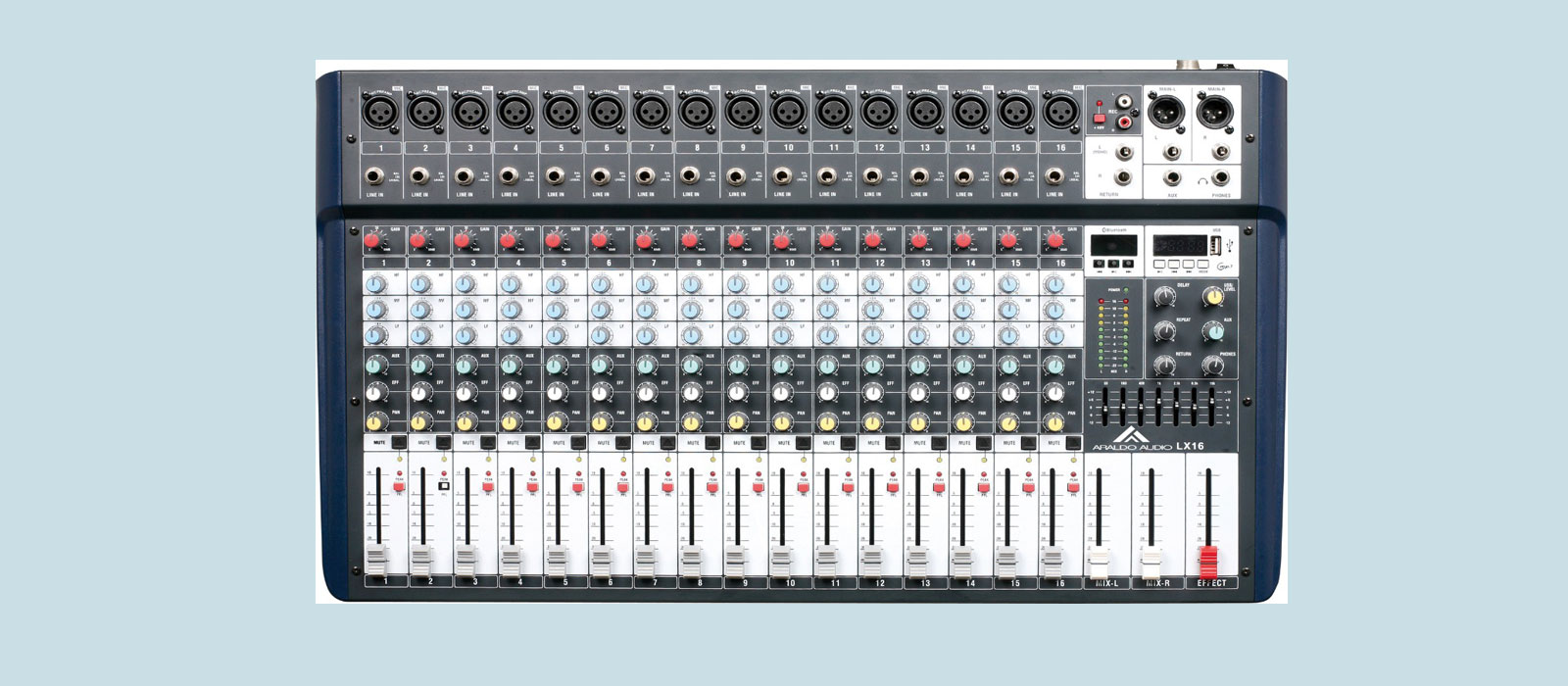Click the channel 8 LINE IN jack
Image resolution: width=1568 pixels, height=686 pixels.
click(690, 176)
